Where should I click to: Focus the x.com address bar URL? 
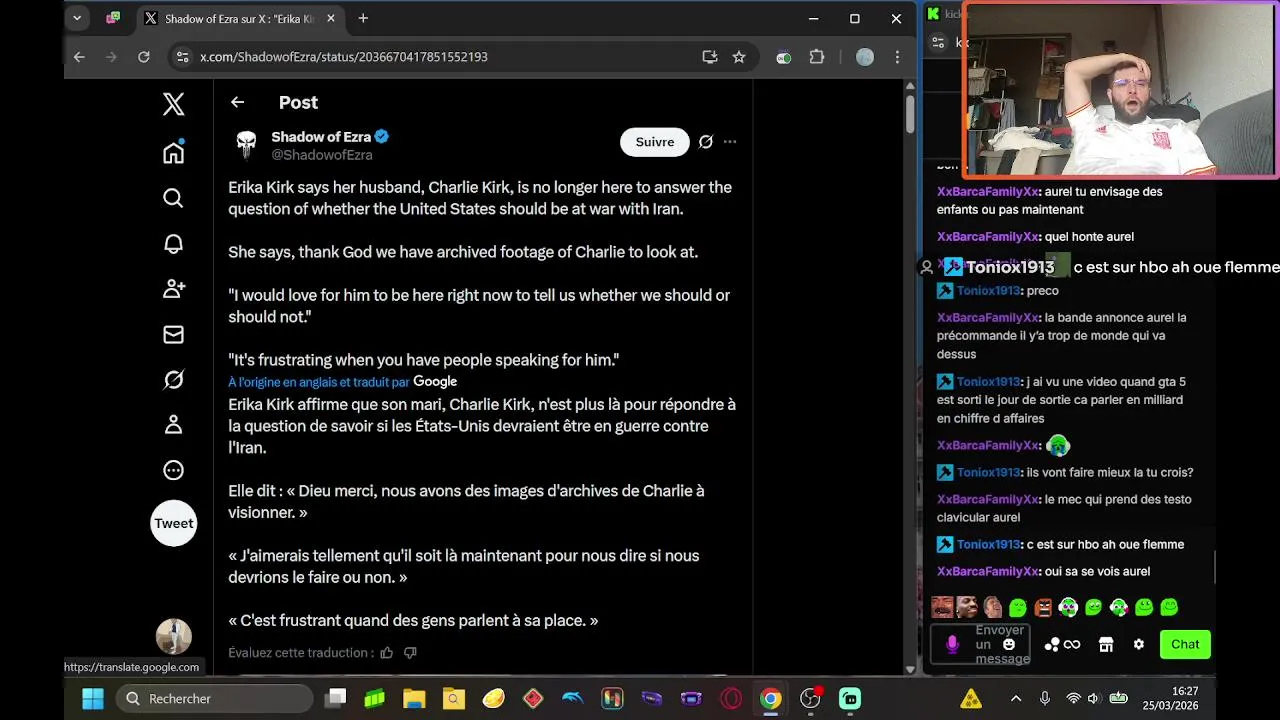point(344,57)
